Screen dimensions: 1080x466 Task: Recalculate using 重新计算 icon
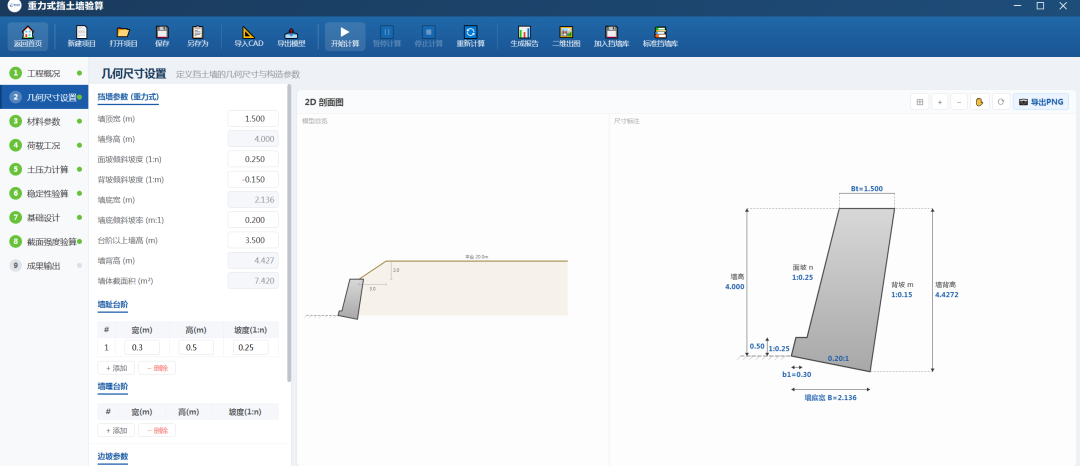470,36
